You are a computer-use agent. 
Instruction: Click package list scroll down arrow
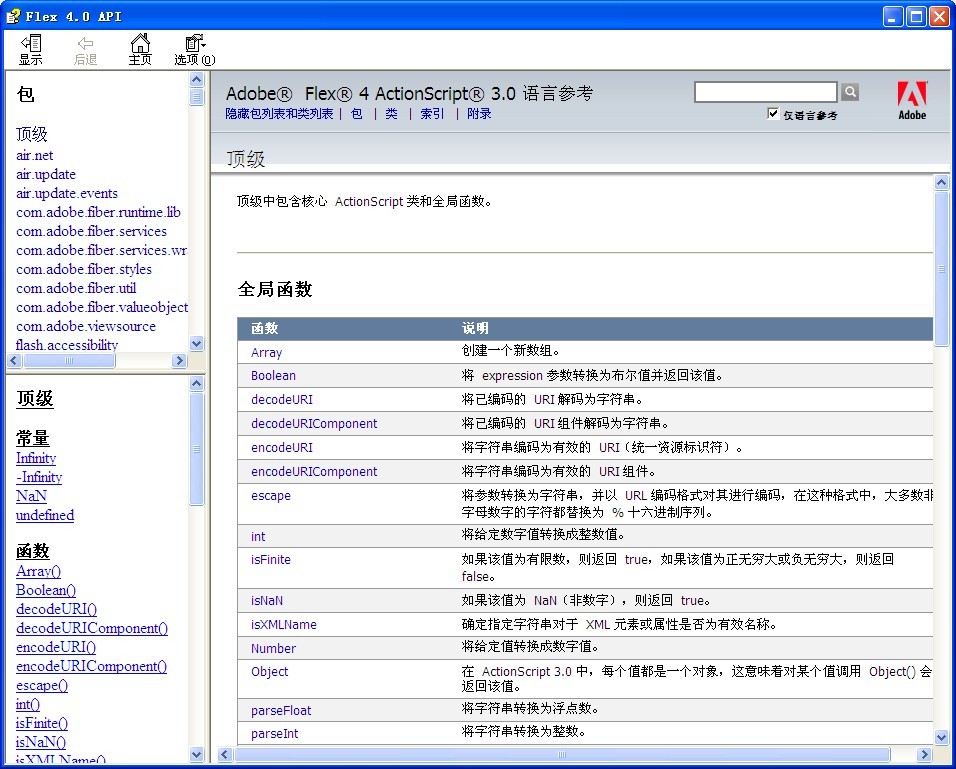pyautogui.click(x=196, y=343)
